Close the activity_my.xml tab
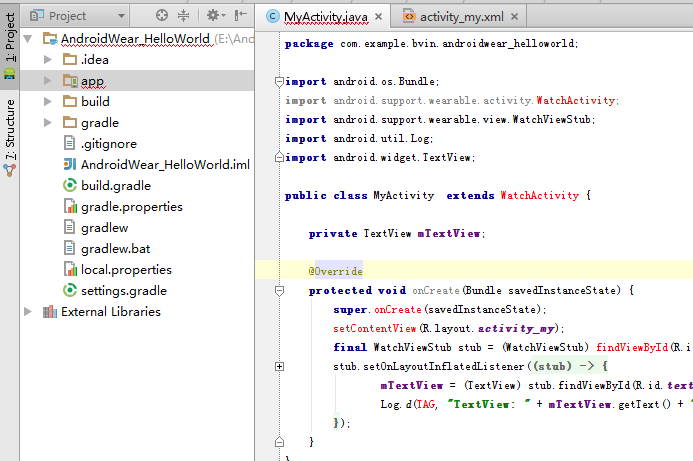Image resolution: width=693 pixels, height=461 pixels. pyautogui.click(x=514, y=17)
